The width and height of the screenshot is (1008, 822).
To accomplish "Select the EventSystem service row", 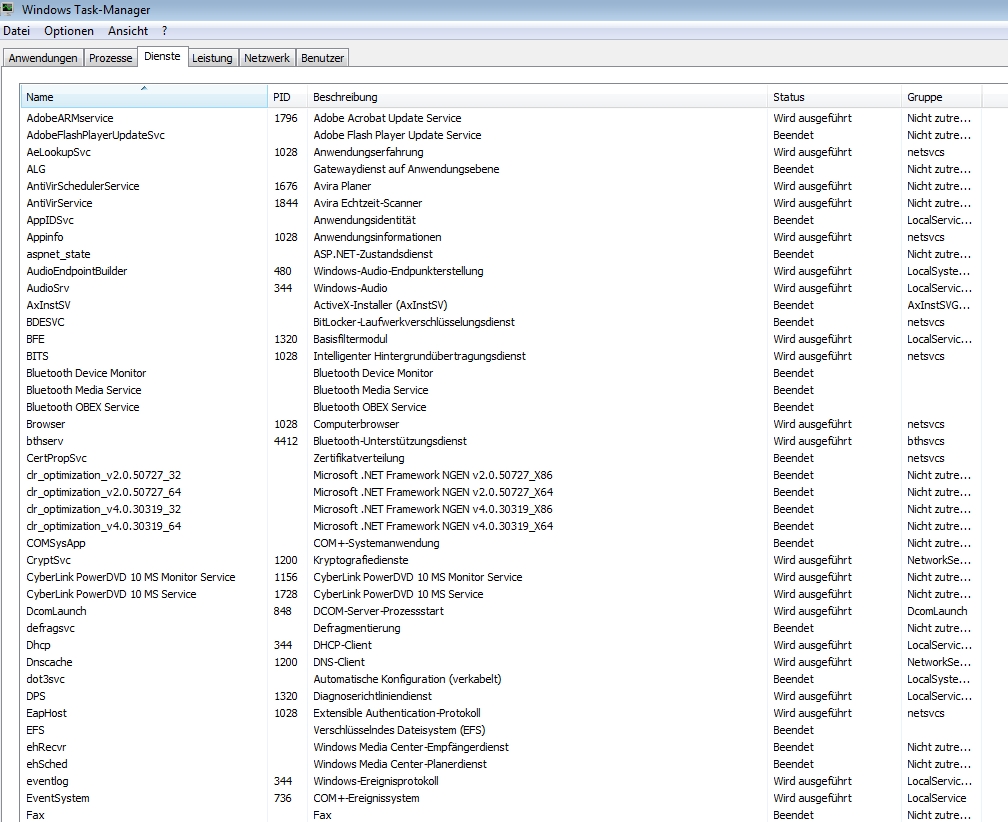I will [58, 798].
